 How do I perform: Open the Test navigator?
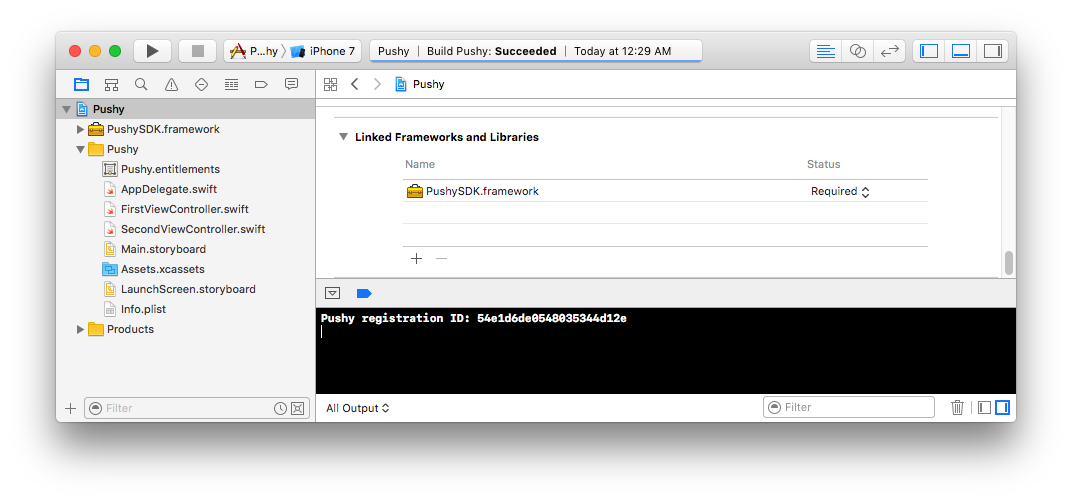pos(201,84)
